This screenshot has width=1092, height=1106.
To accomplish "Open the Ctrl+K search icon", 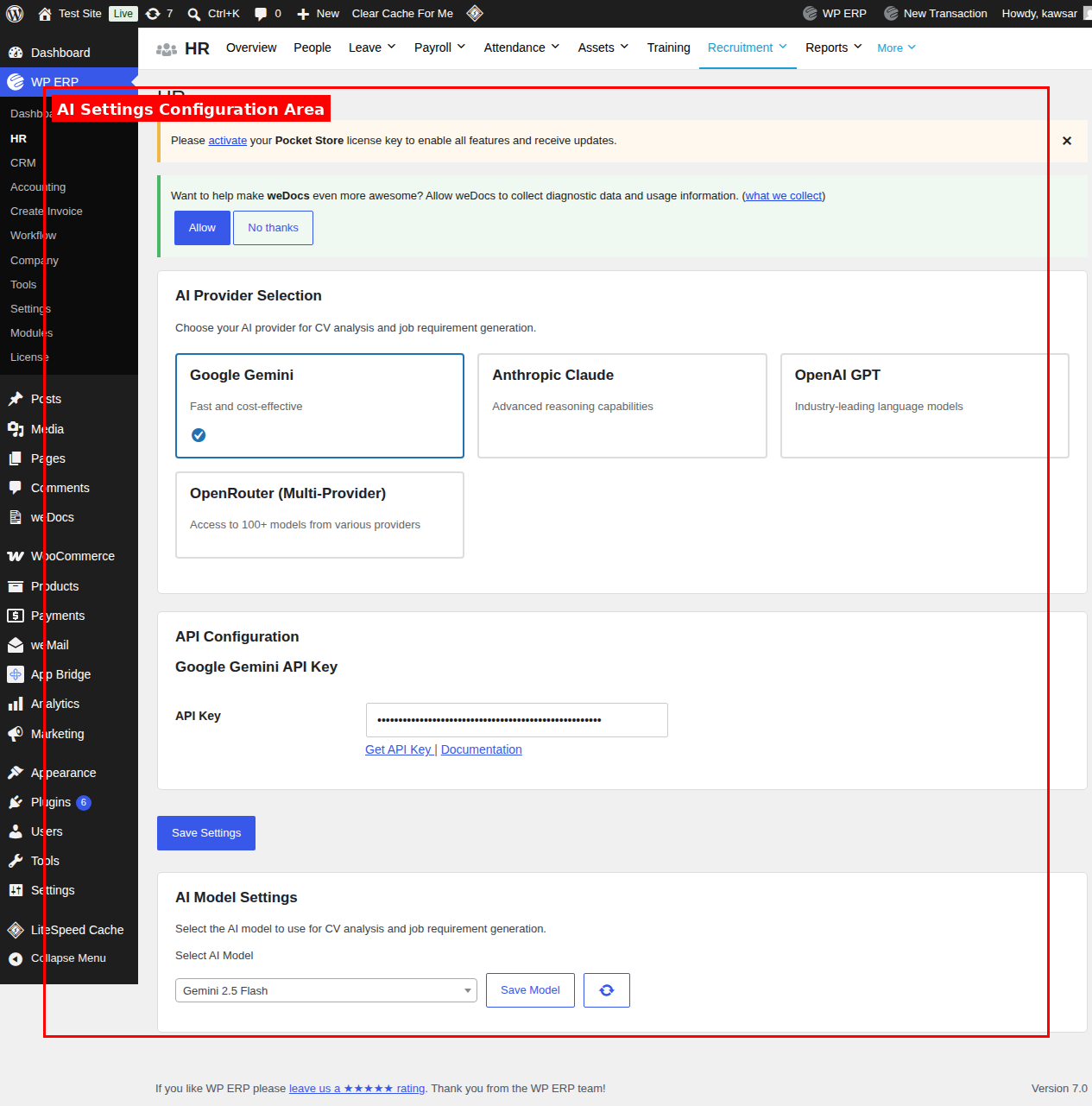I will [x=194, y=14].
